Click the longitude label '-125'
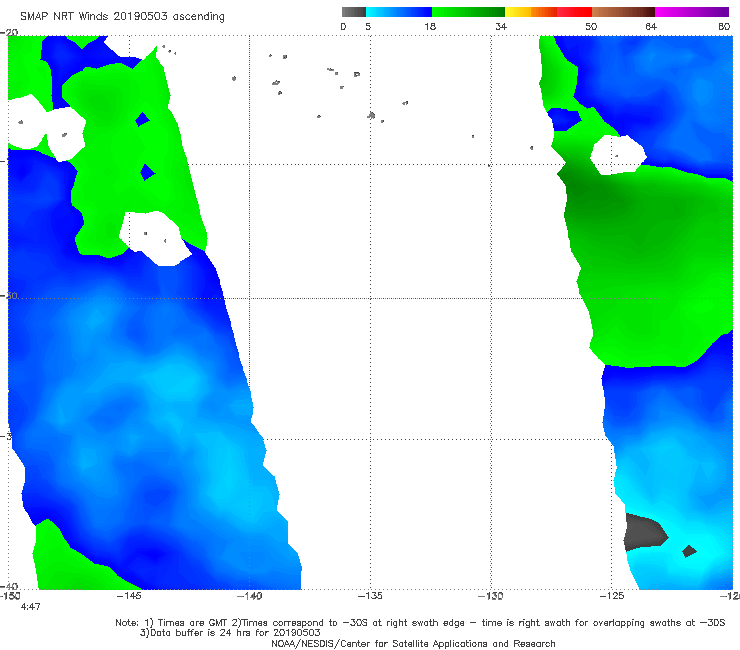Viewport: 740px width, 650px height. tap(612, 596)
